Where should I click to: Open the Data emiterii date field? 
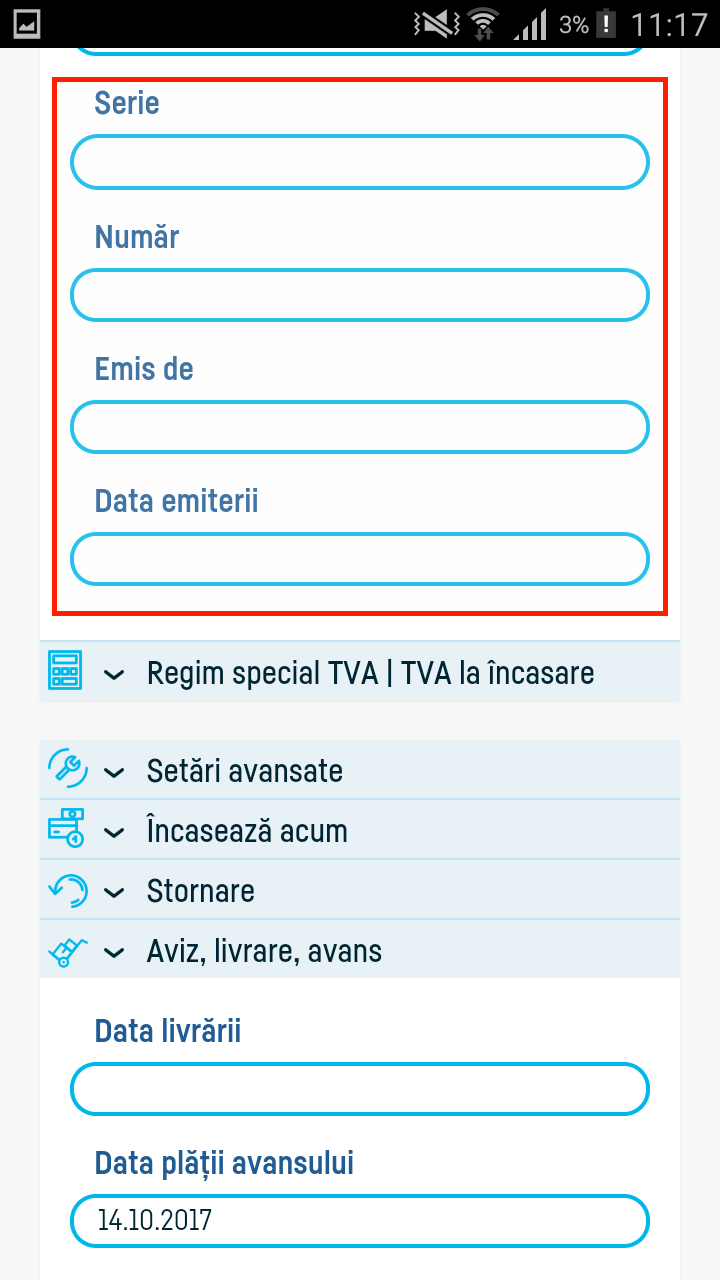[x=360, y=559]
